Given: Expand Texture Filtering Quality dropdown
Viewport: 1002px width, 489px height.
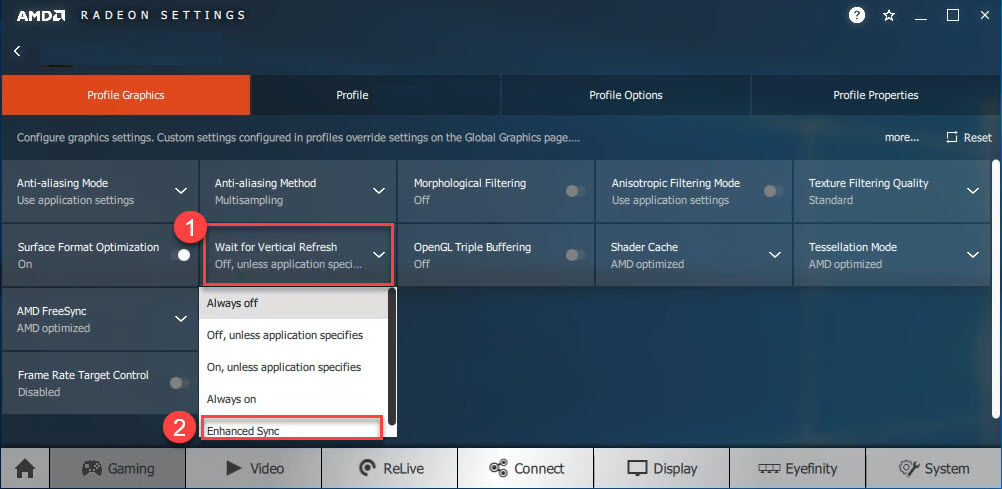Looking at the screenshot, I should [x=973, y=191].
